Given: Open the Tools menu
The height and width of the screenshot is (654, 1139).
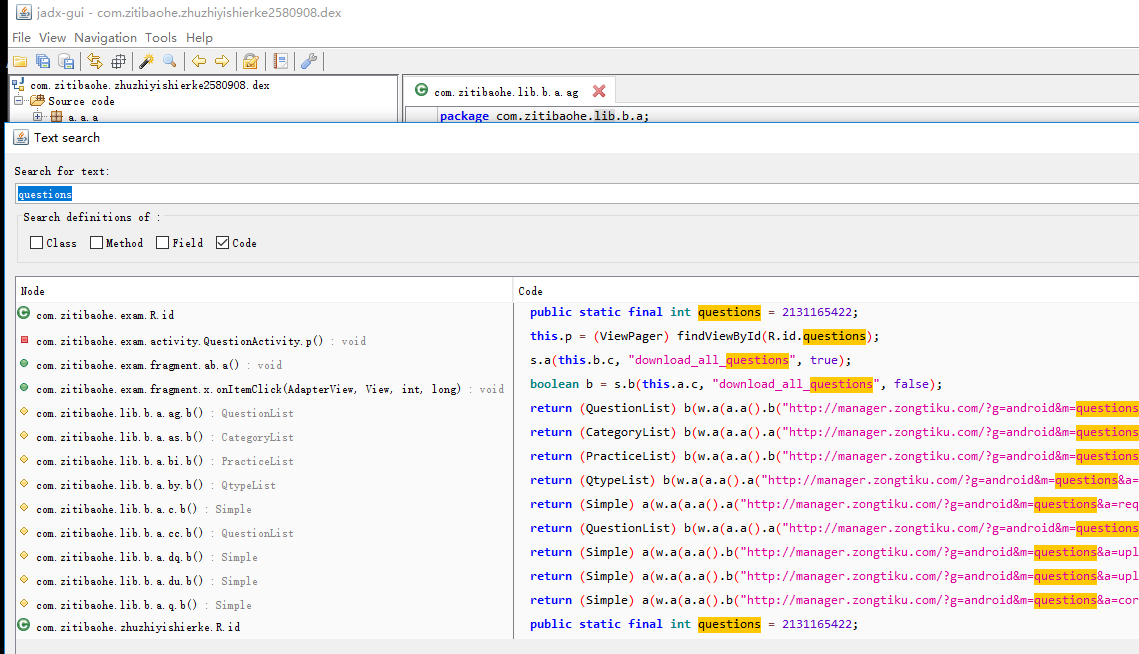Looking at the screenshot, I should [161, 38].
